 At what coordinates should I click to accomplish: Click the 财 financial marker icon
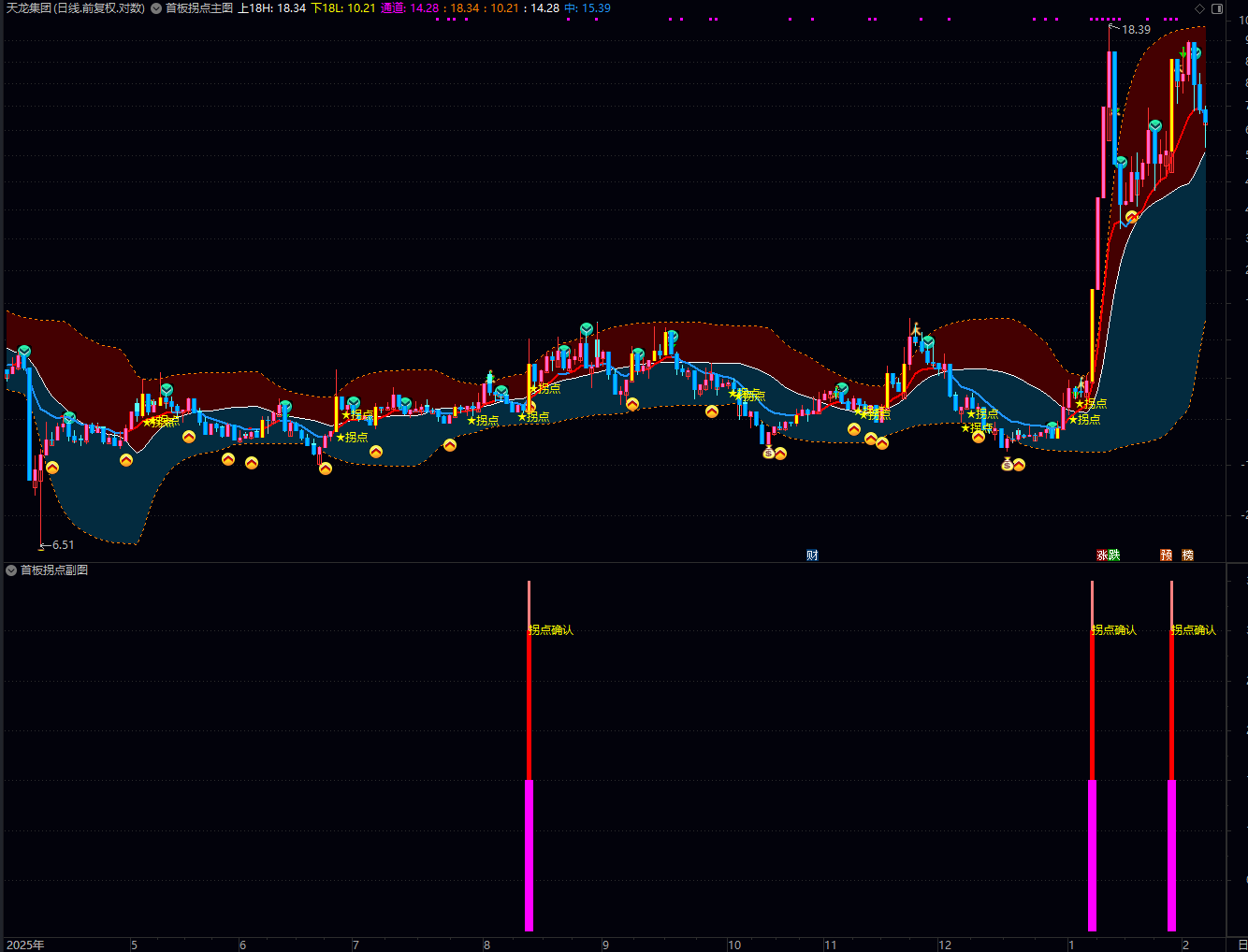(812, 555)
